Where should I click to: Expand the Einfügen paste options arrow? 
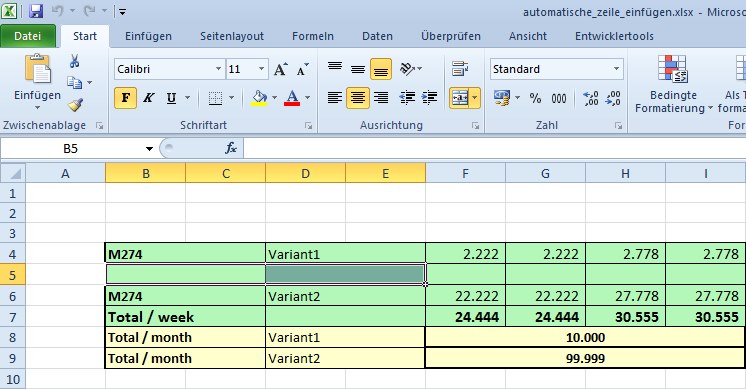pyautogui.click(x=37, y=108)
